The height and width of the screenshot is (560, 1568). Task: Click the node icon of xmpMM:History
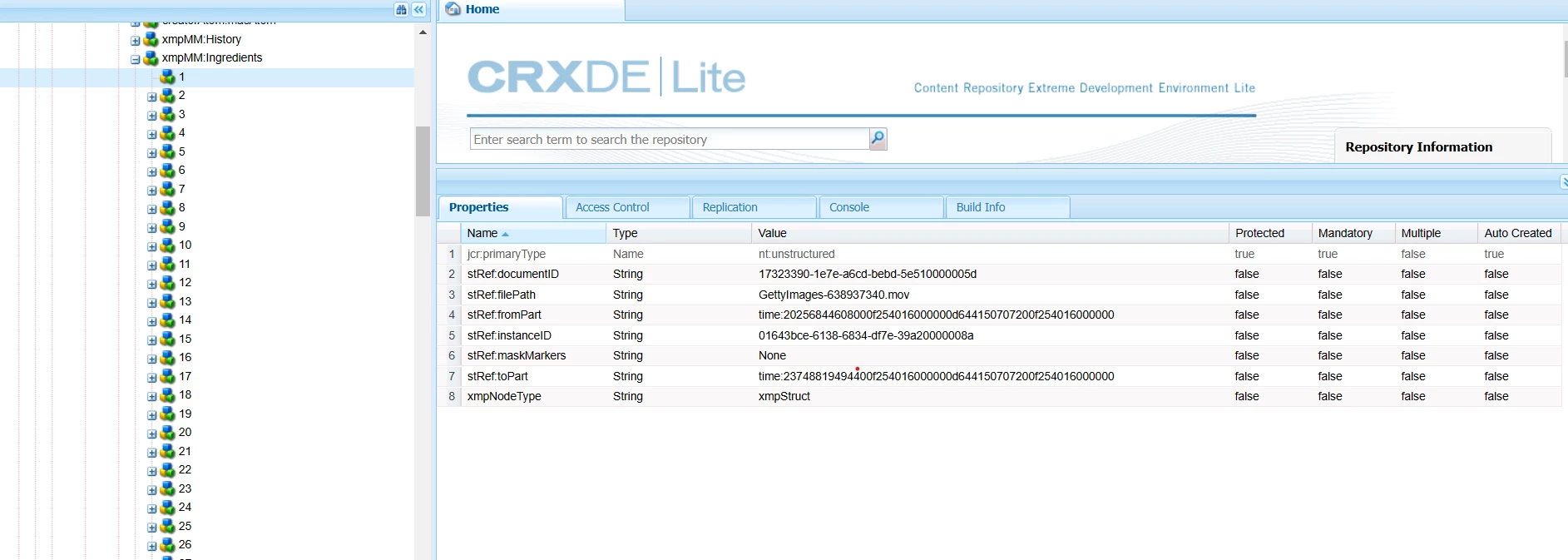click(151, 39)
